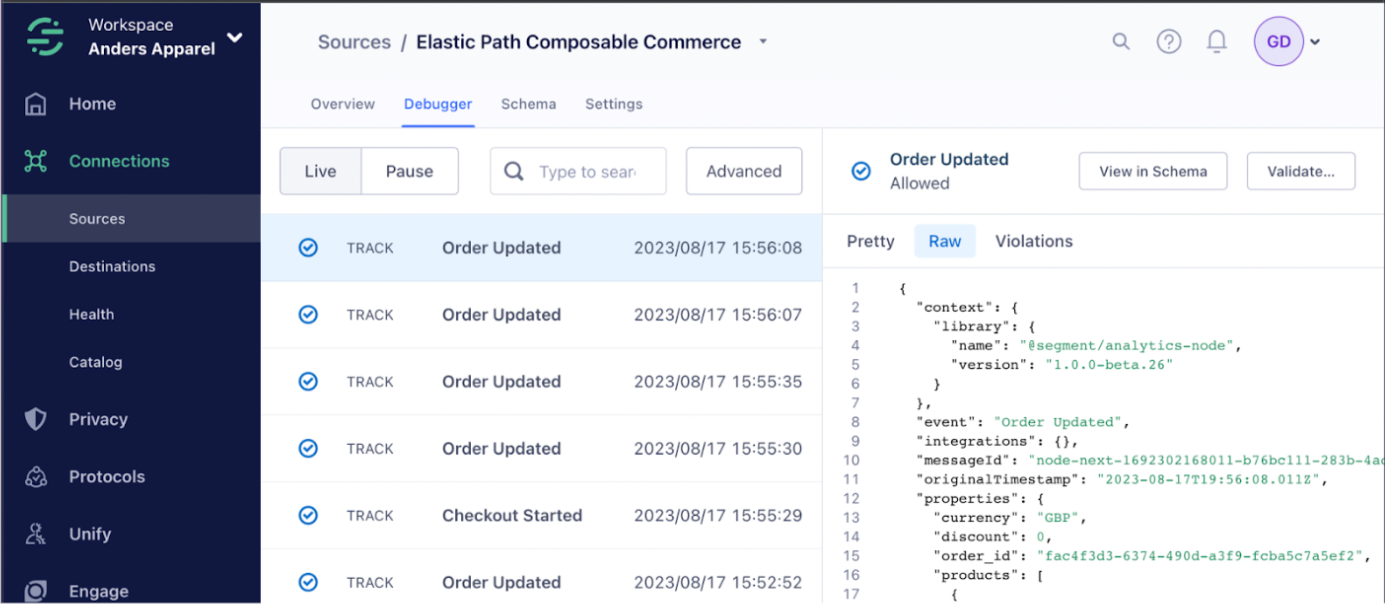Switch event payload view to Pretty

(870, 241)
